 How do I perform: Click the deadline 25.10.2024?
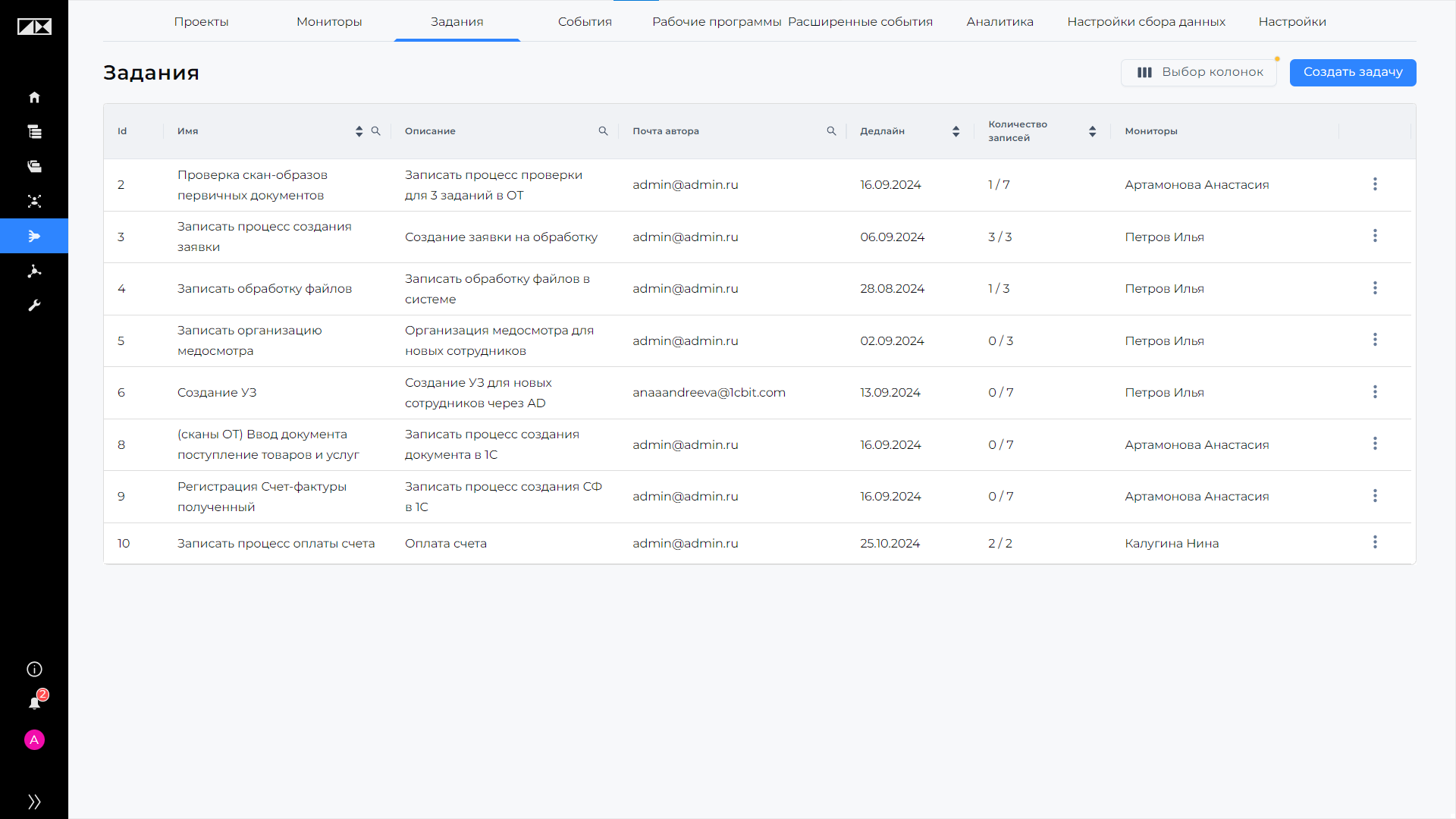pyautogui.click(x=890, y=543)
